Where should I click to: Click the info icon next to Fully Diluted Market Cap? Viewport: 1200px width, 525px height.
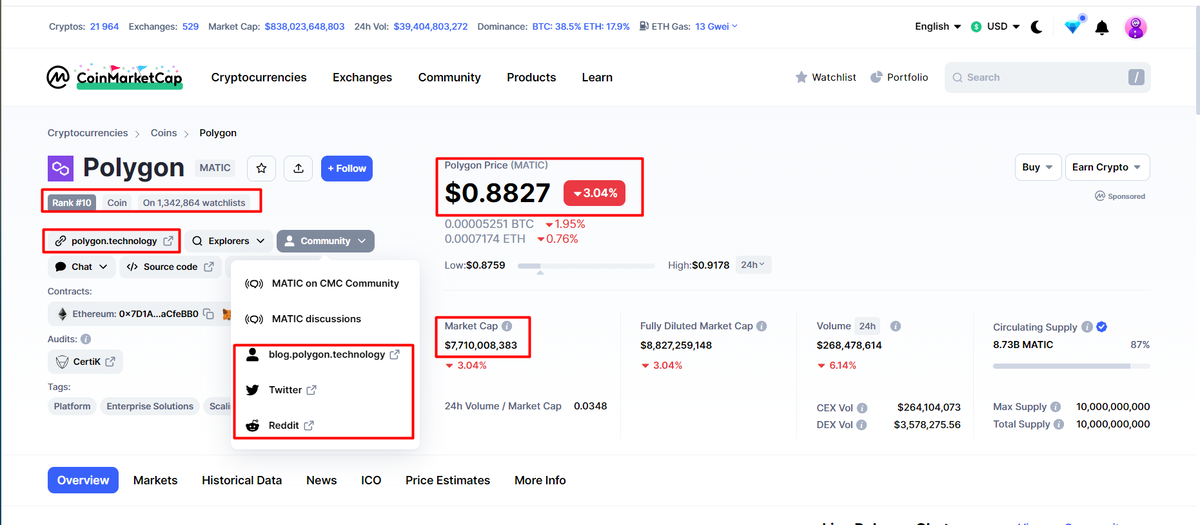(x=762, y=326)
